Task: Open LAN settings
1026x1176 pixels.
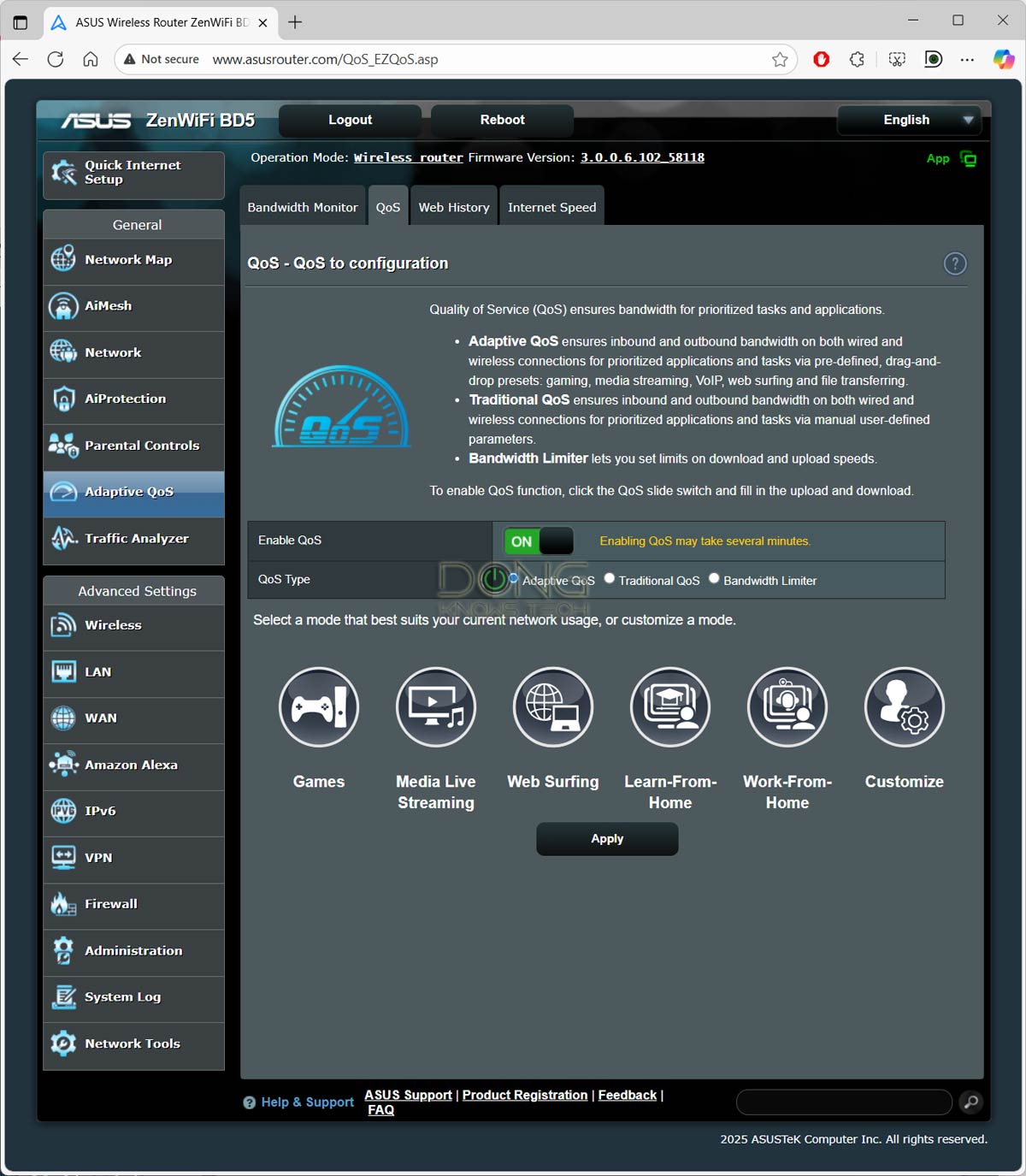Action: coord(134,672)
